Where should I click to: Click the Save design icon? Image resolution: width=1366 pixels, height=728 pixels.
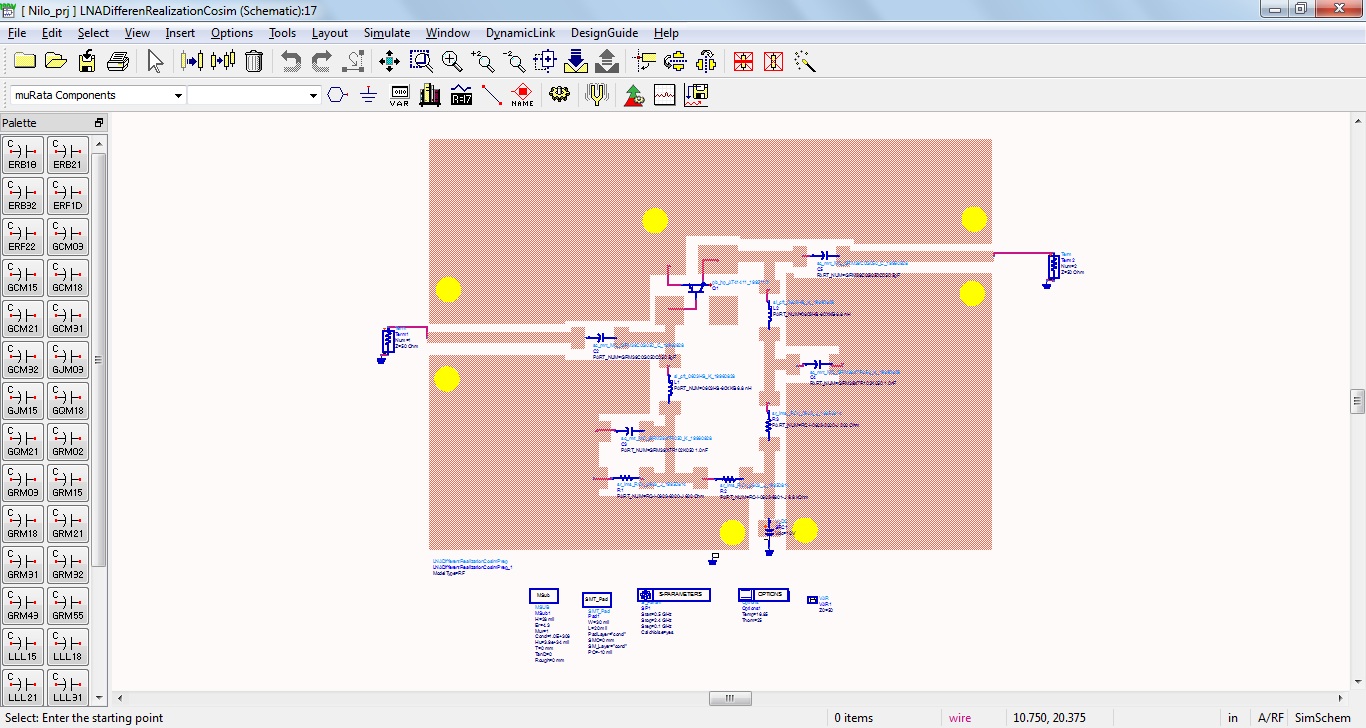click(x=87, y=61)
